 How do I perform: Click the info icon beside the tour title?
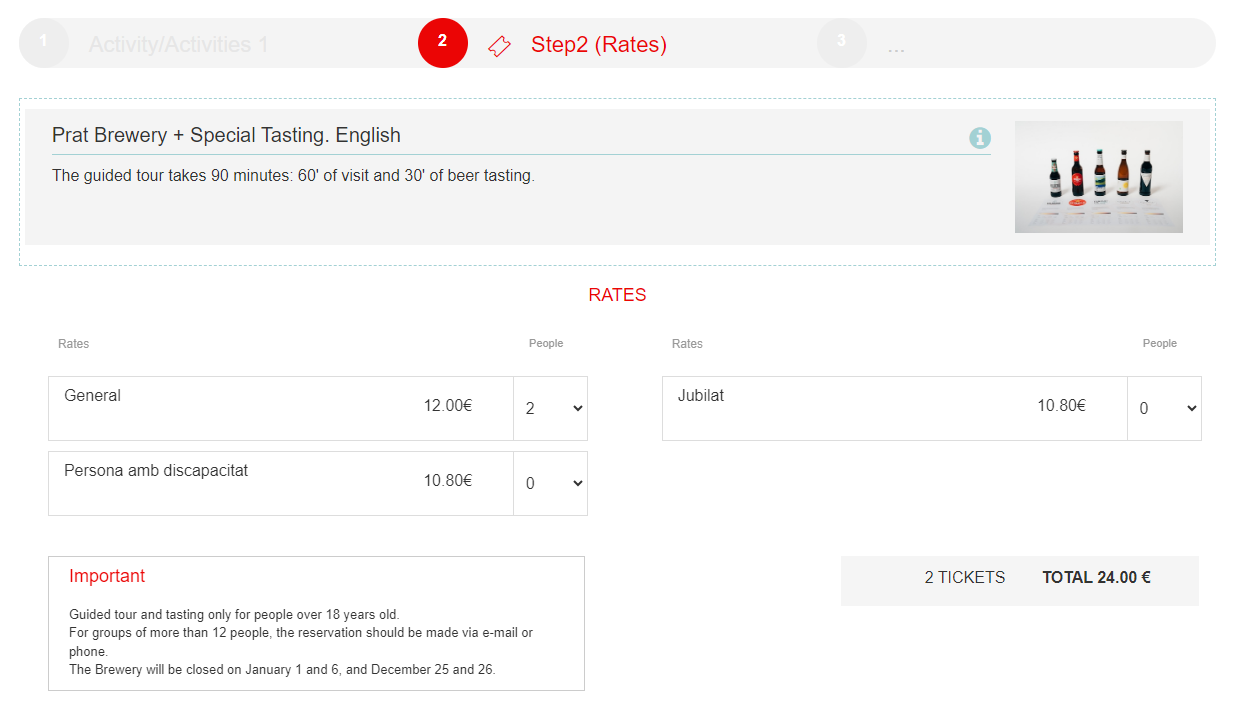[x=980, y=138]
